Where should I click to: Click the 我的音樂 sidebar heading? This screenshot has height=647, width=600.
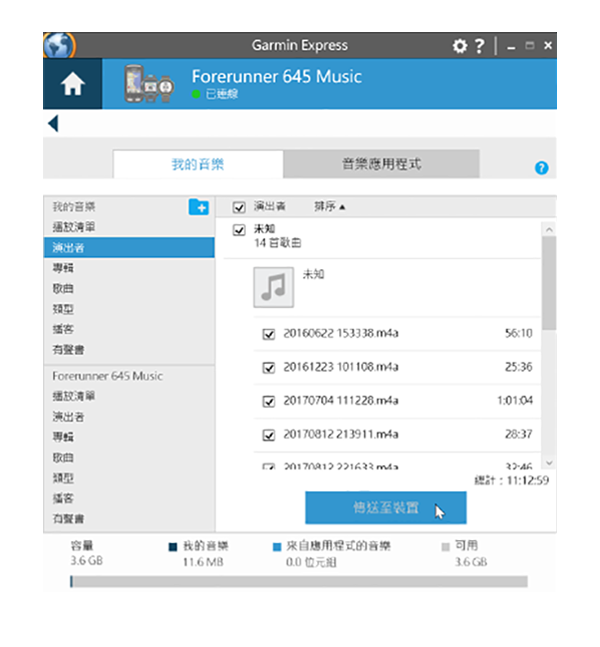click(74, 207)
